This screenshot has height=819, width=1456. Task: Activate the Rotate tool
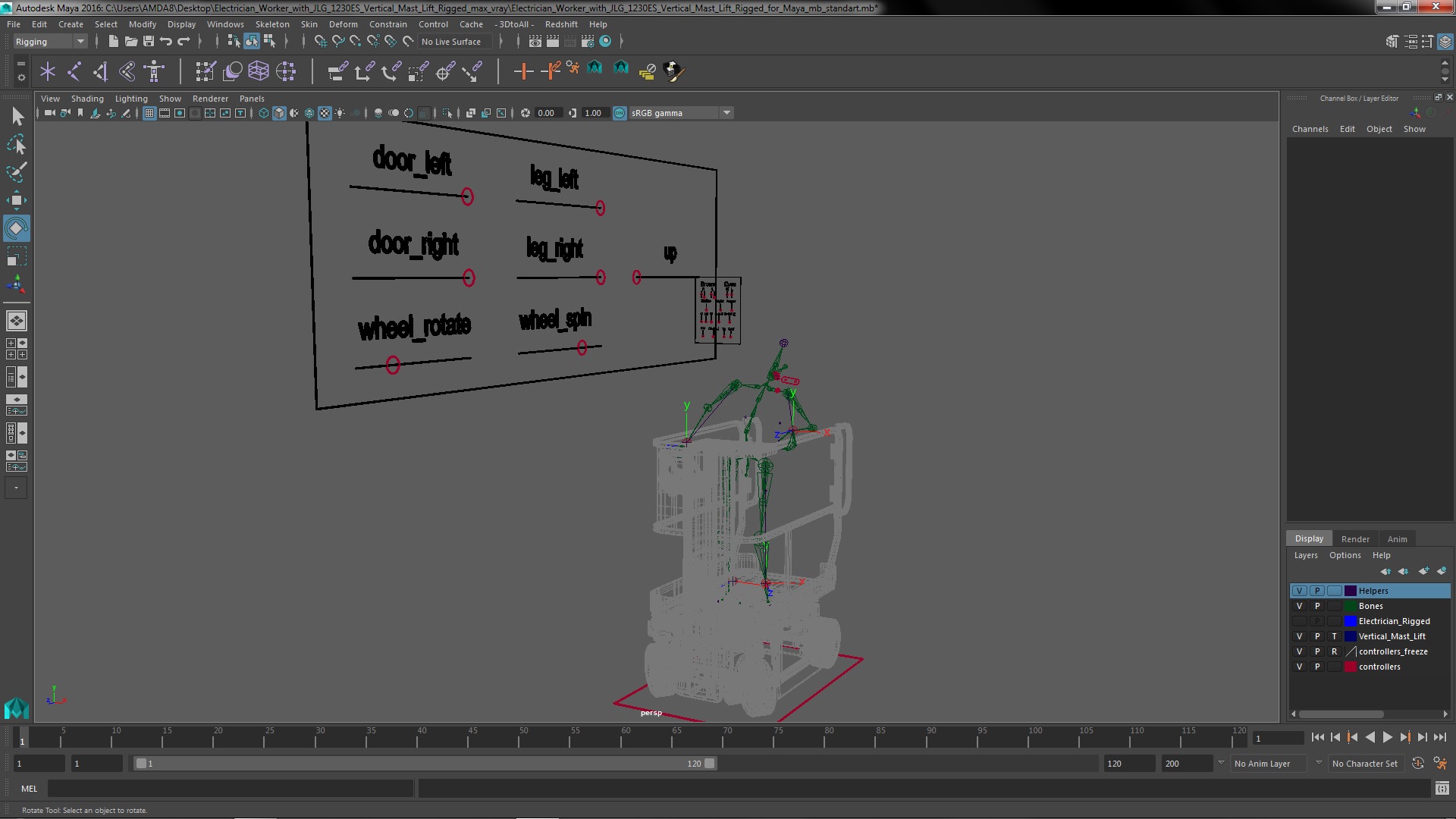(17, 228)
